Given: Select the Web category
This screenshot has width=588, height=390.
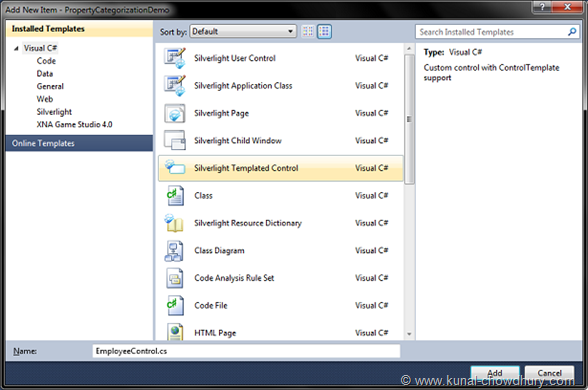Looking at the screenshot, I should [x=45, y=99].
